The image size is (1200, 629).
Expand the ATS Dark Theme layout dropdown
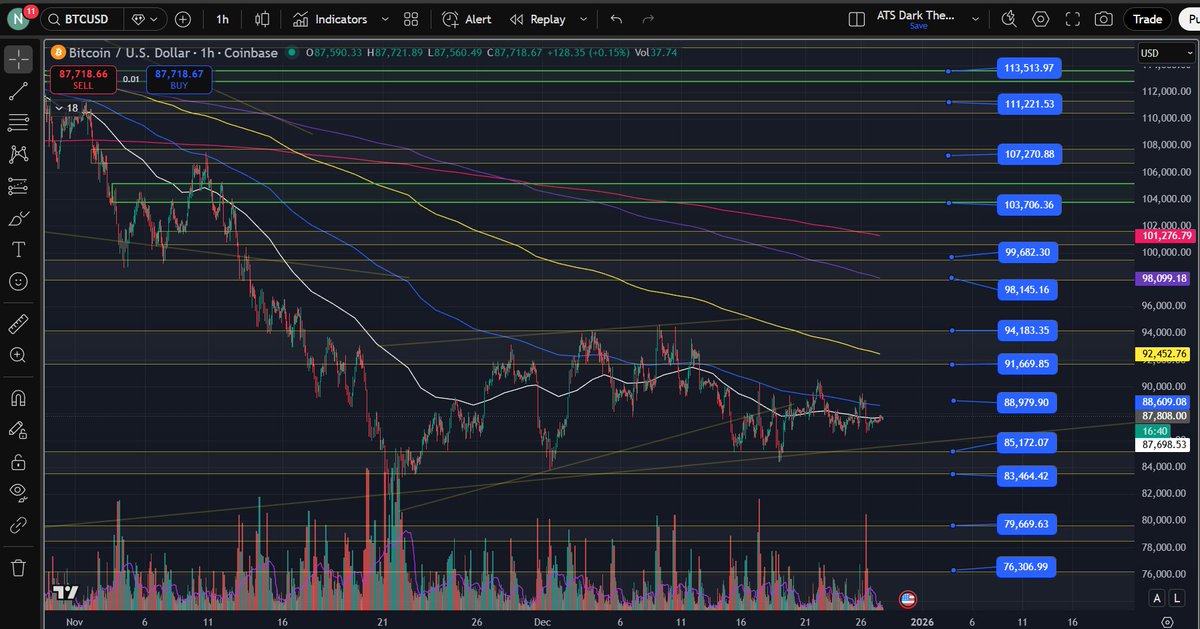click(975, 19)
